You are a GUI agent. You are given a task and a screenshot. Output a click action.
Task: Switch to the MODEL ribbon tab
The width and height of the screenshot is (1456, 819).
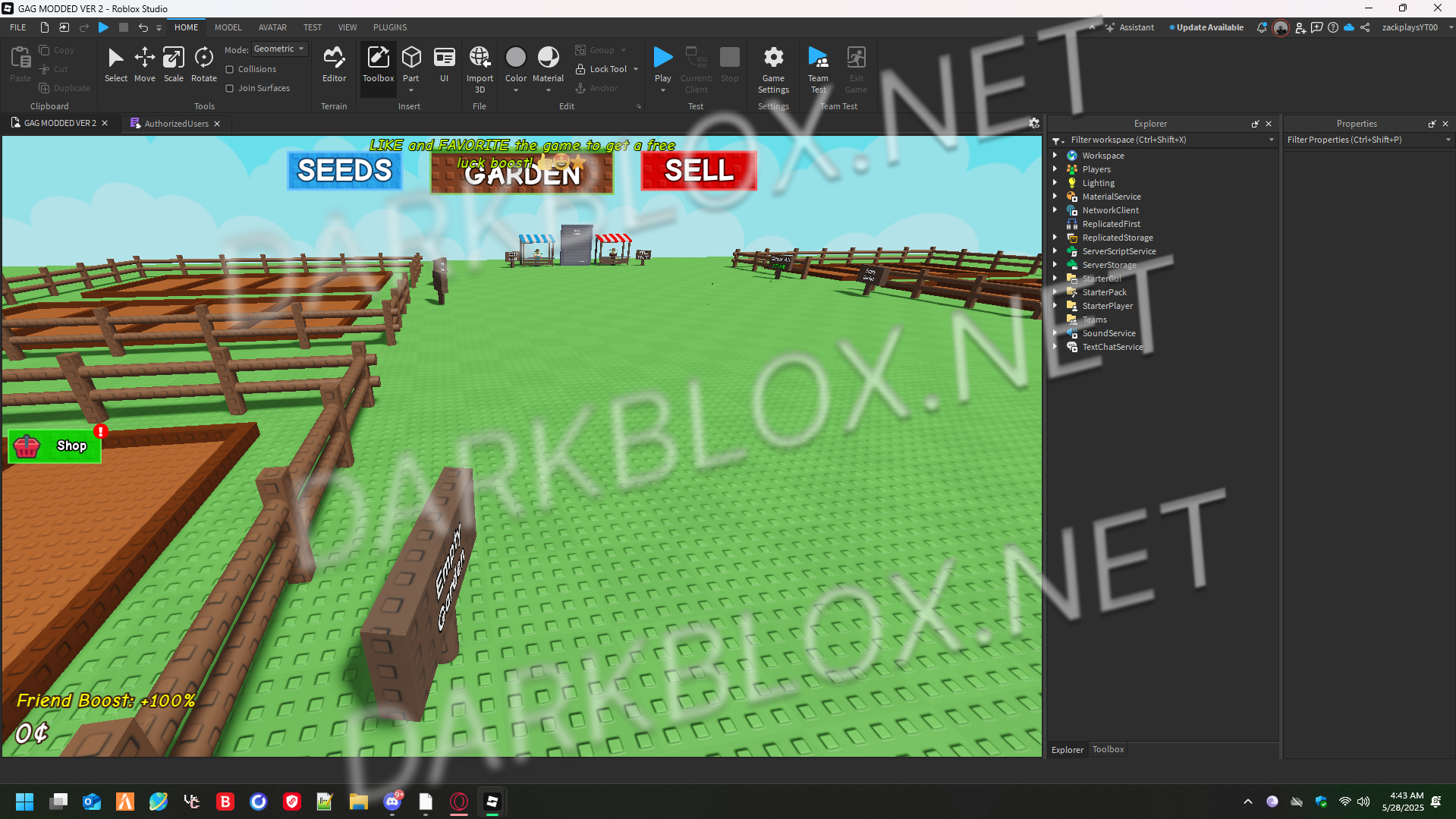point(228,27)
